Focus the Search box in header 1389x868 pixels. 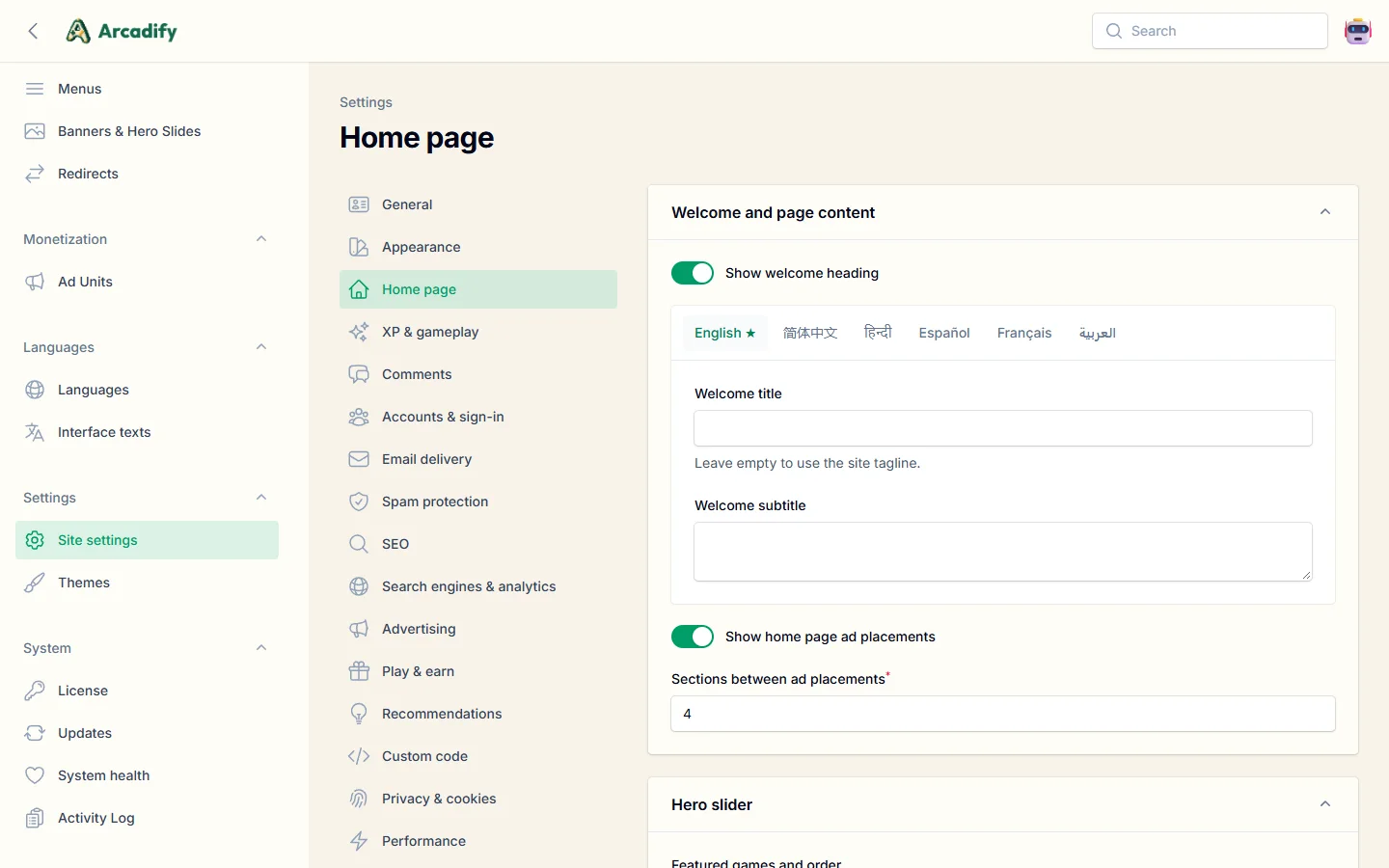[x=1210, y=31]
